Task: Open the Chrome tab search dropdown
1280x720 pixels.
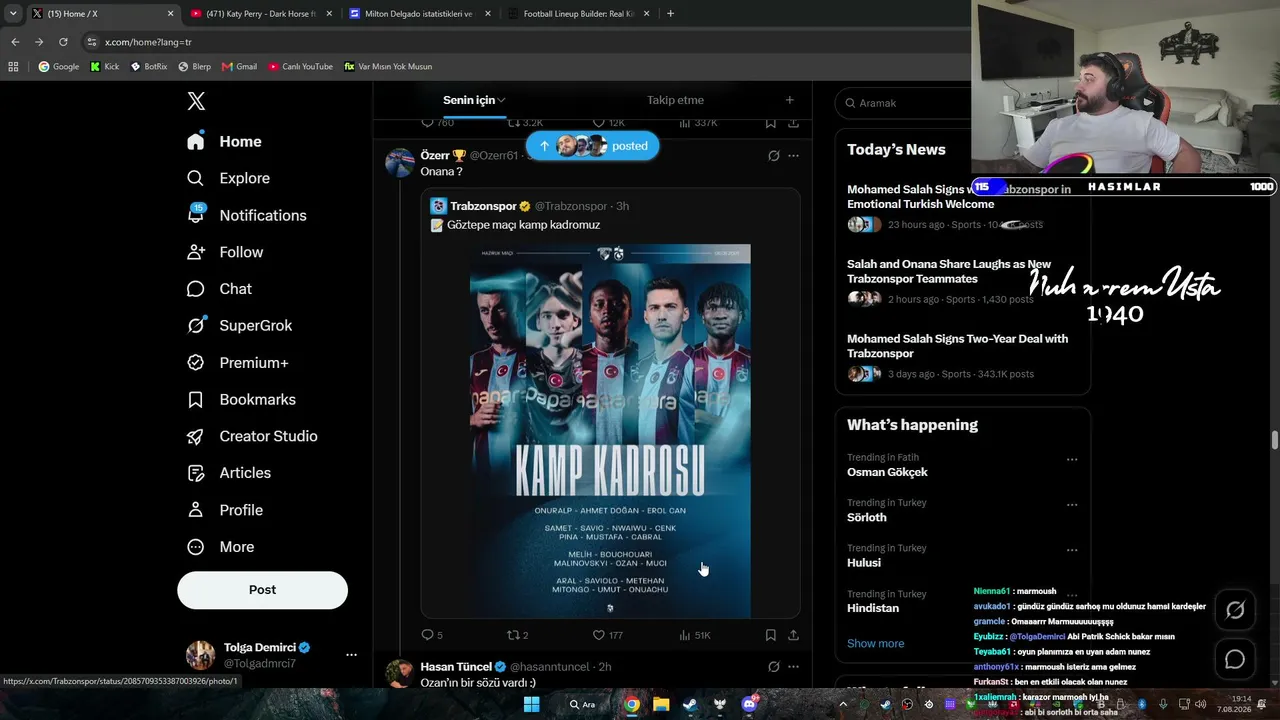Action: click(x=13, y=14)
